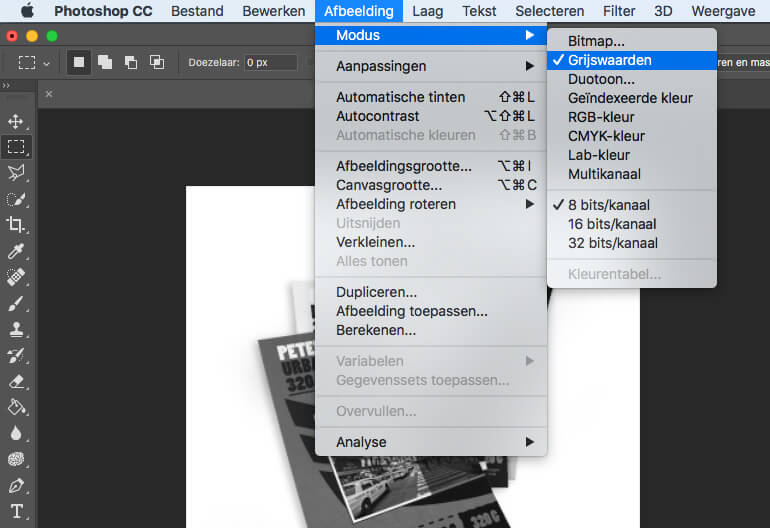Open the 3D menu

click(x=663, y=11)
